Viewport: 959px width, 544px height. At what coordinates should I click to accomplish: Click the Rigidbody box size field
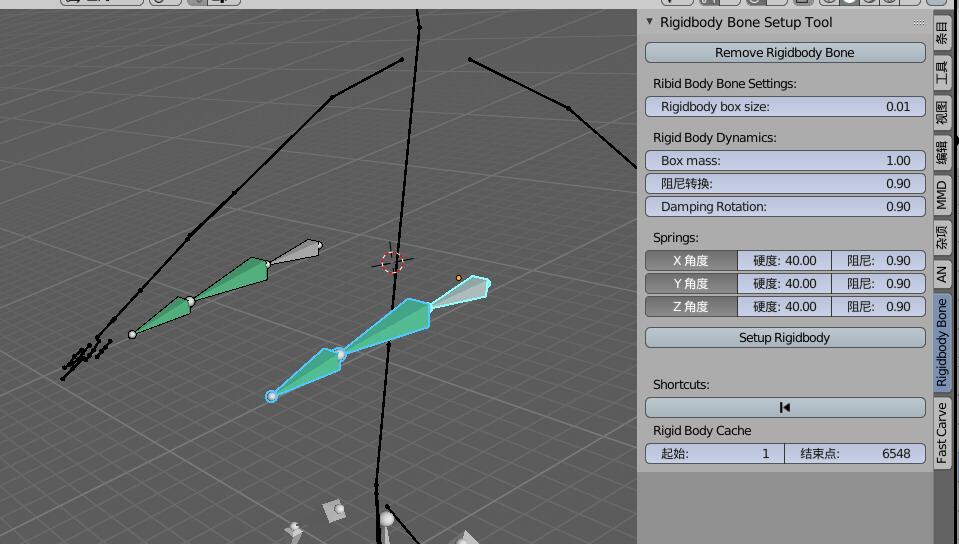pyautogui.click(x=785, y=106)
